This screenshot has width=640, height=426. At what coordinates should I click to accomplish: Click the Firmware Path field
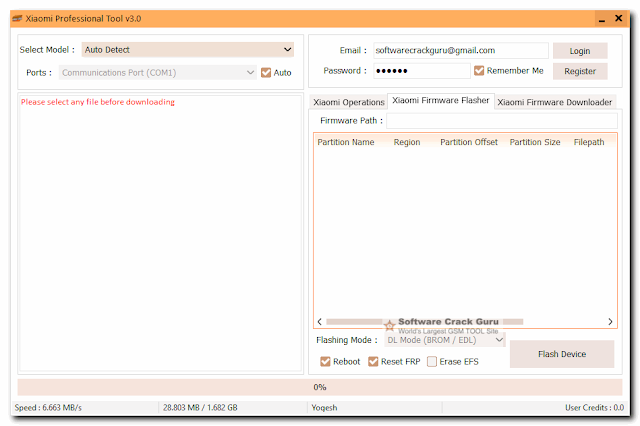[x=502, y=121]
